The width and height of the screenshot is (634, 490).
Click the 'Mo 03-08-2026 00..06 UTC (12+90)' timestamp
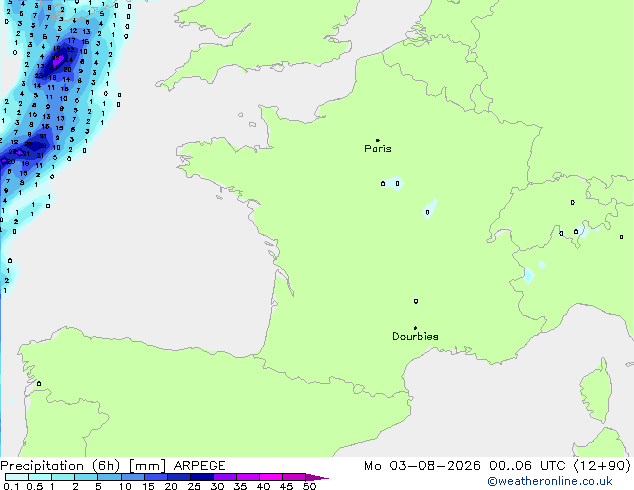(497, 466)
